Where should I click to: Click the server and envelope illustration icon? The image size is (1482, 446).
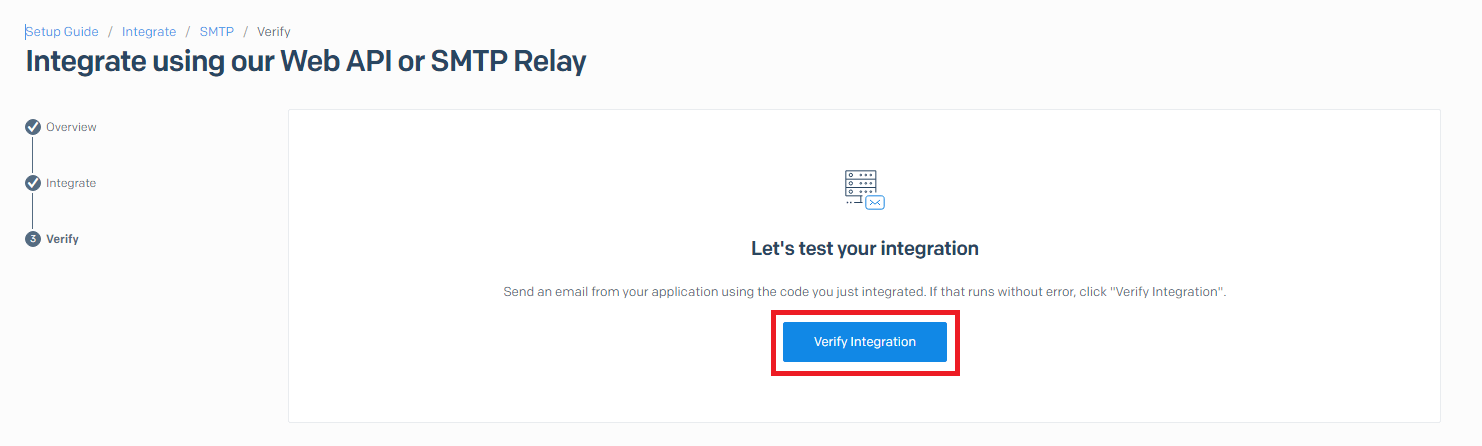pos(865,190)
